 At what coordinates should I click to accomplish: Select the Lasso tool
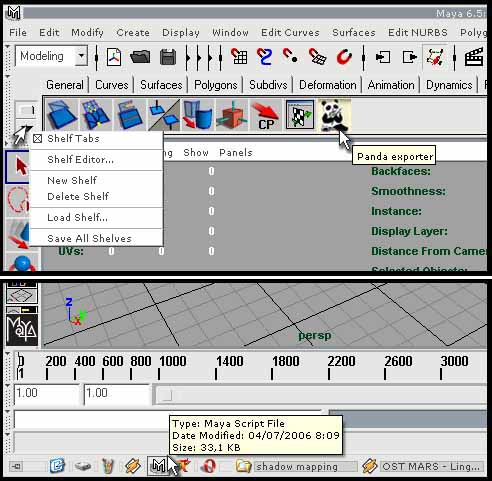(18, 200)
